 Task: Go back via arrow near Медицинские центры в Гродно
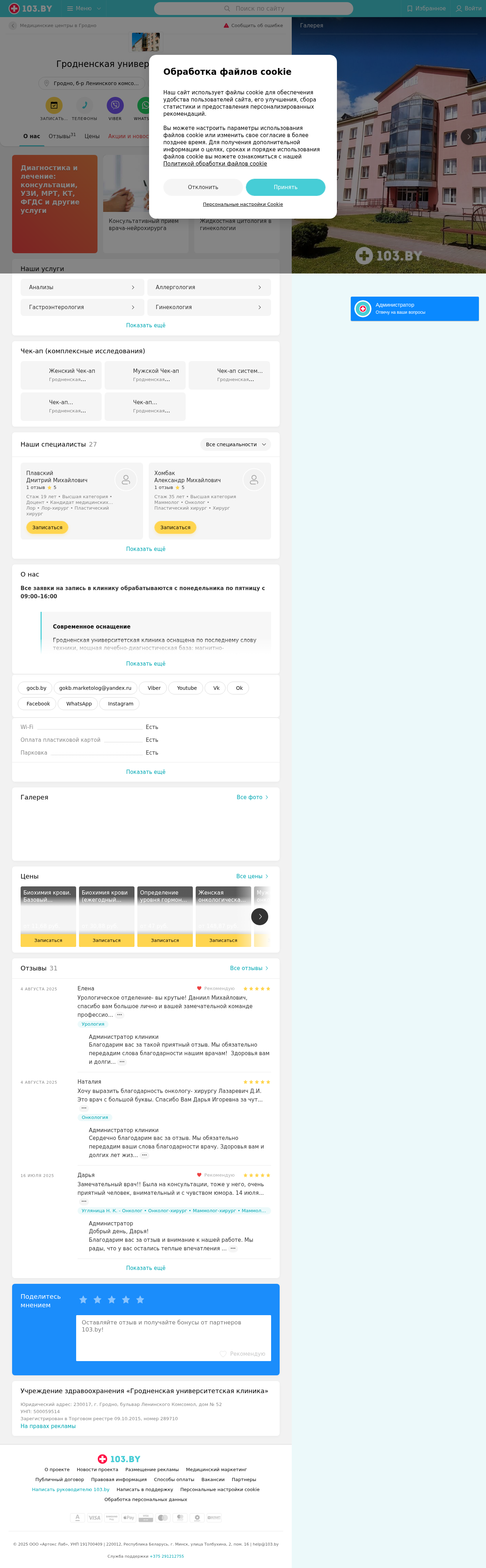click(x=13, y=26)
